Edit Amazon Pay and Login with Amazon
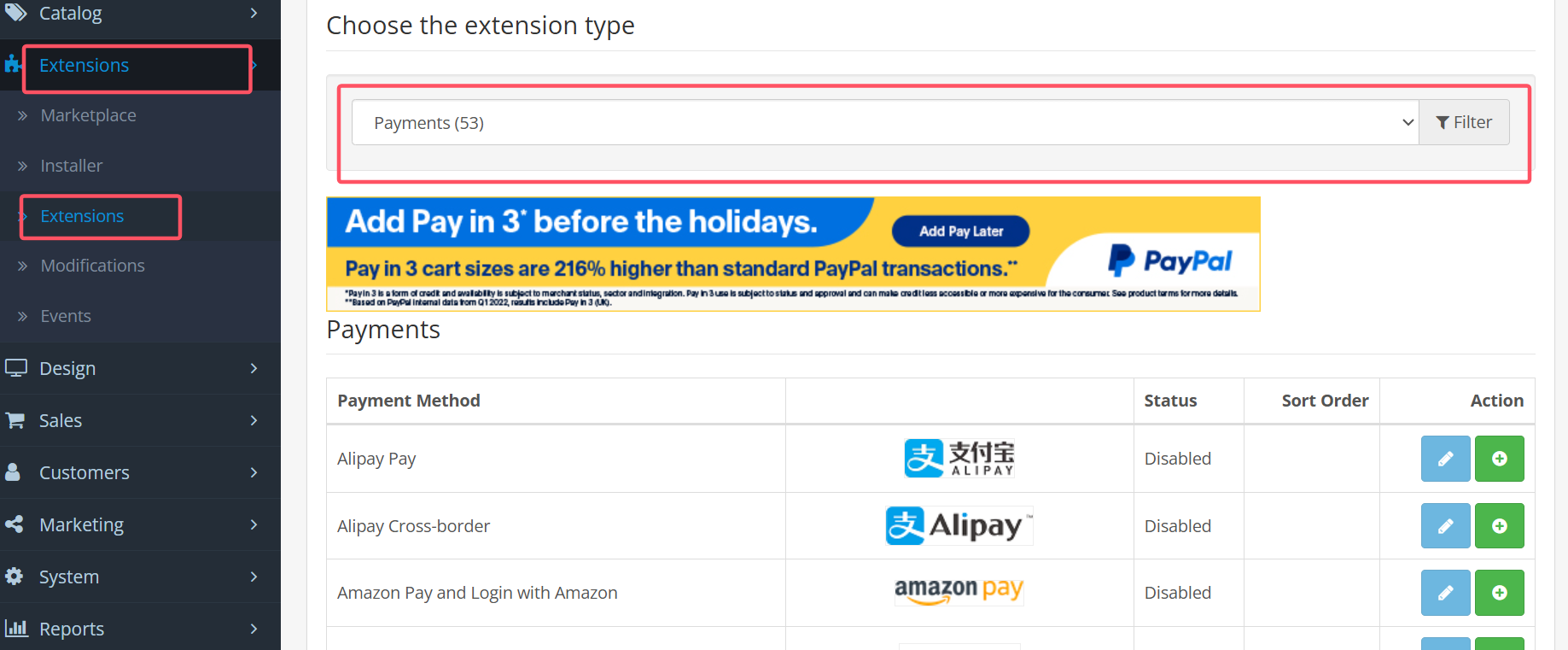The height and width of the screenshot is (650, 1568). tap(1445, 593)
